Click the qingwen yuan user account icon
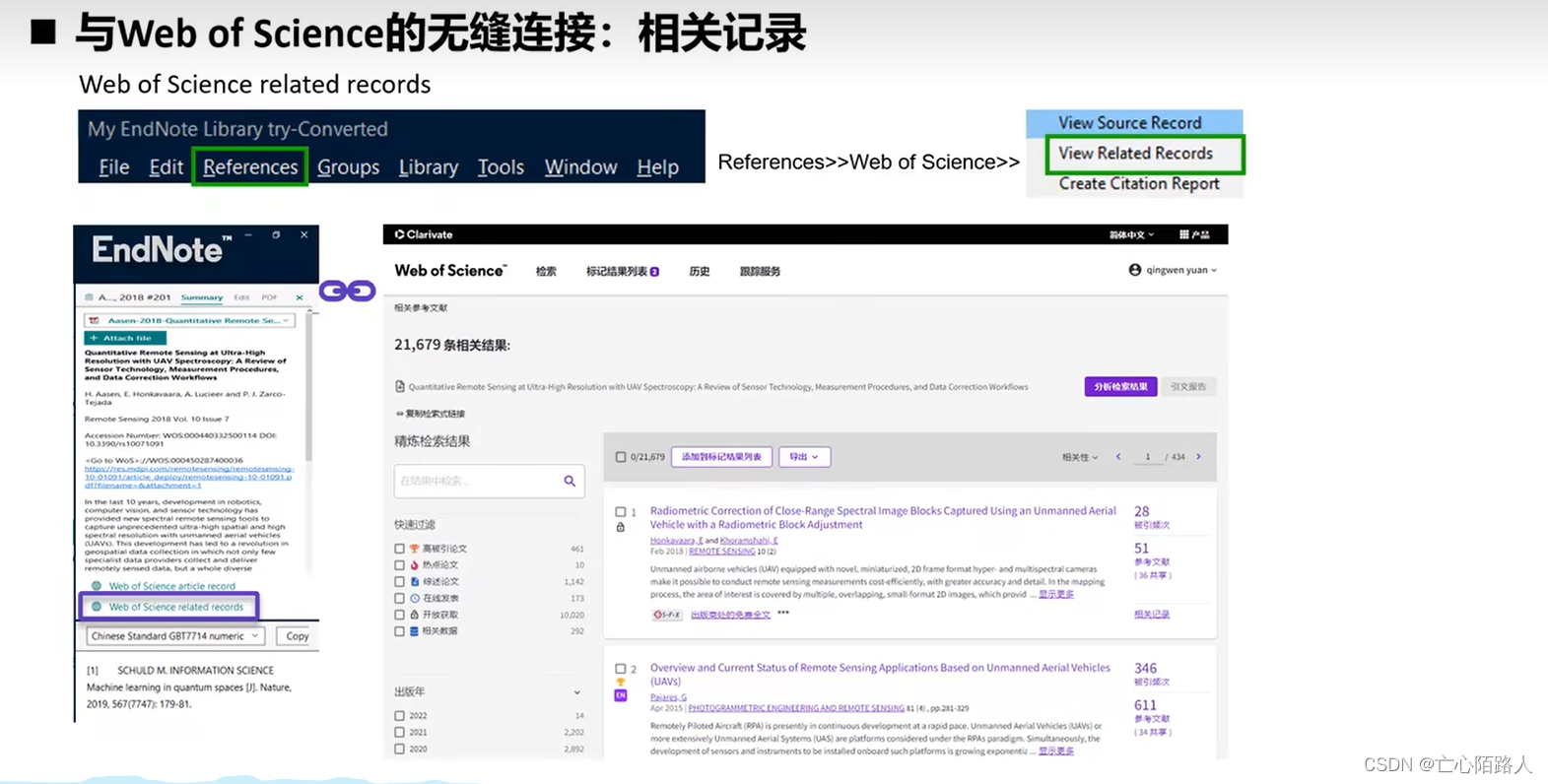 coord(1135,270)
